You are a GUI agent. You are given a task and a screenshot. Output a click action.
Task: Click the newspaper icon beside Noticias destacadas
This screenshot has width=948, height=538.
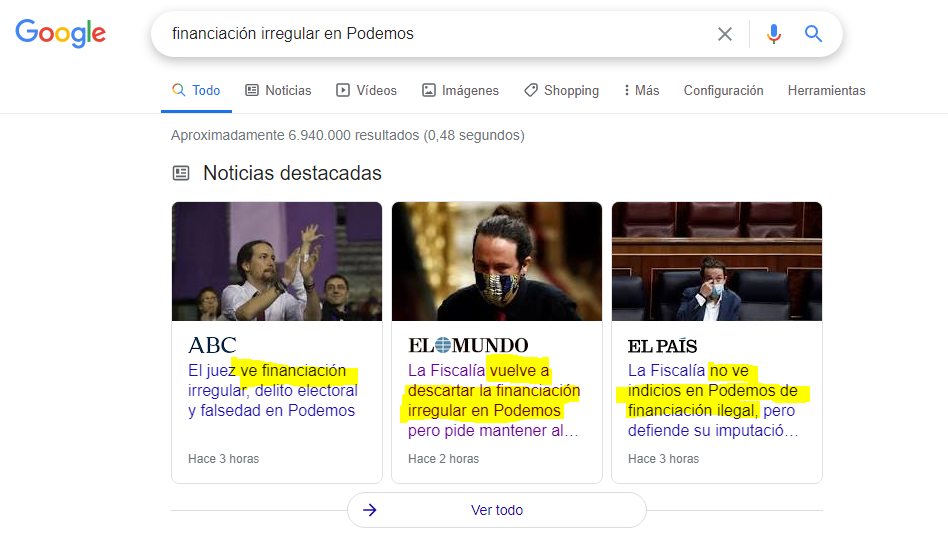click(x=181, y=173)
